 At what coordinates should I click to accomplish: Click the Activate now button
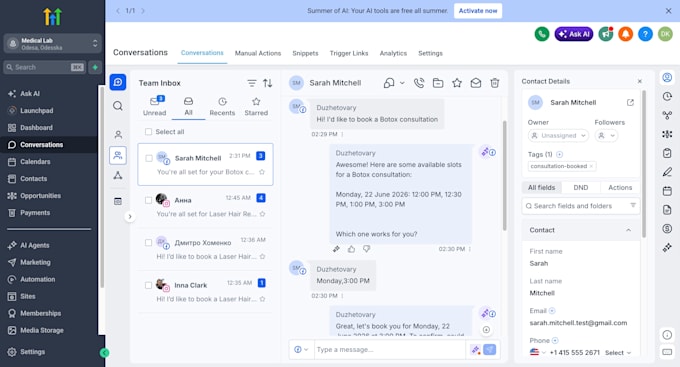click(478, 11)
